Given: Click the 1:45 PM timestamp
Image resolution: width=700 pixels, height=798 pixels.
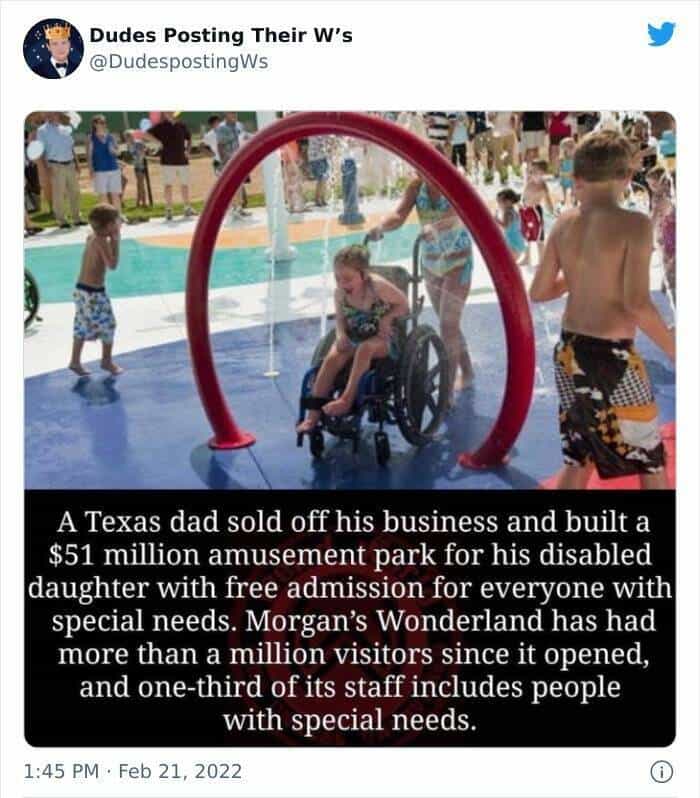Looking at the screenshot, I should [x=61, y=772].
